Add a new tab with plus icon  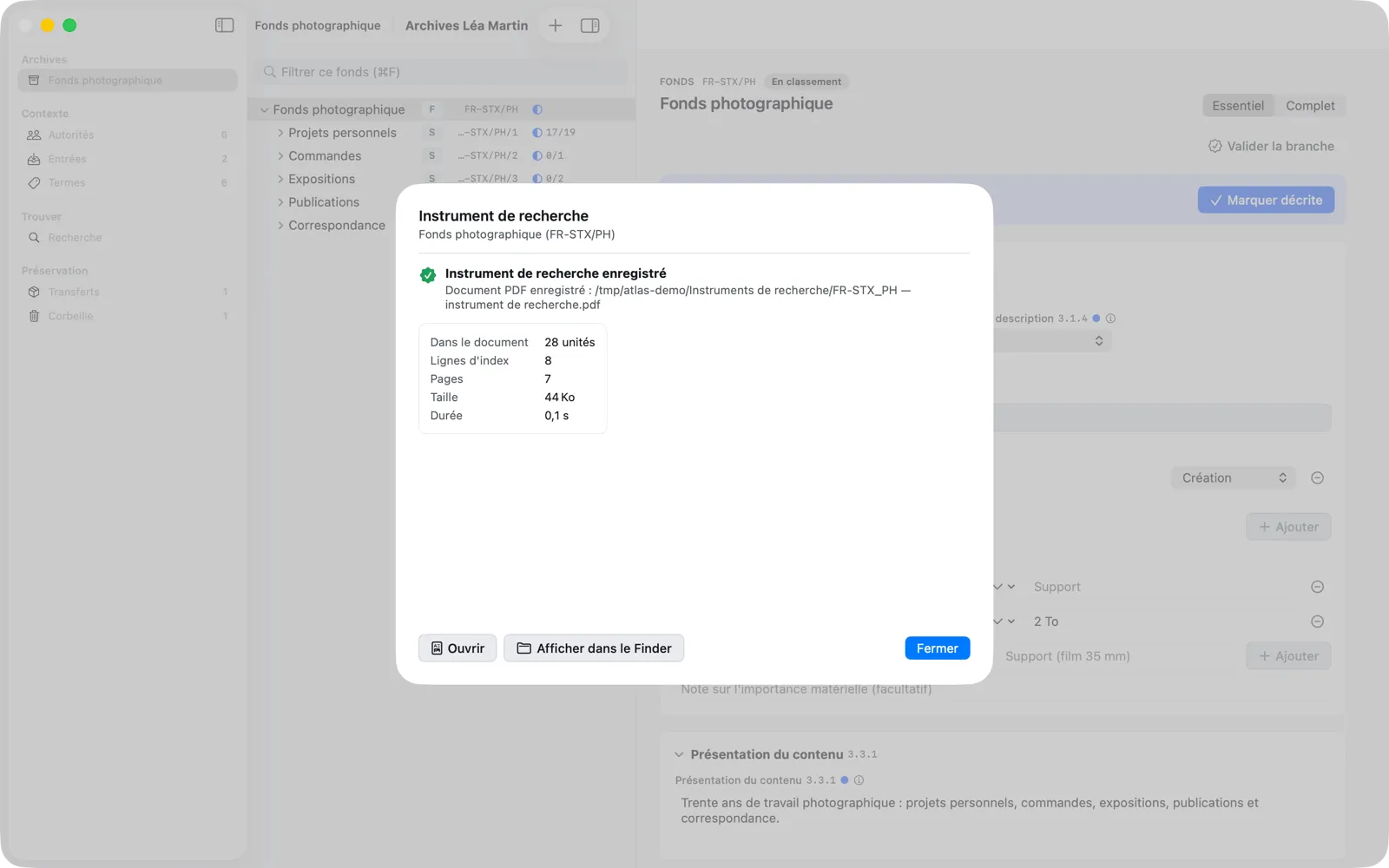tap(556, 25)
